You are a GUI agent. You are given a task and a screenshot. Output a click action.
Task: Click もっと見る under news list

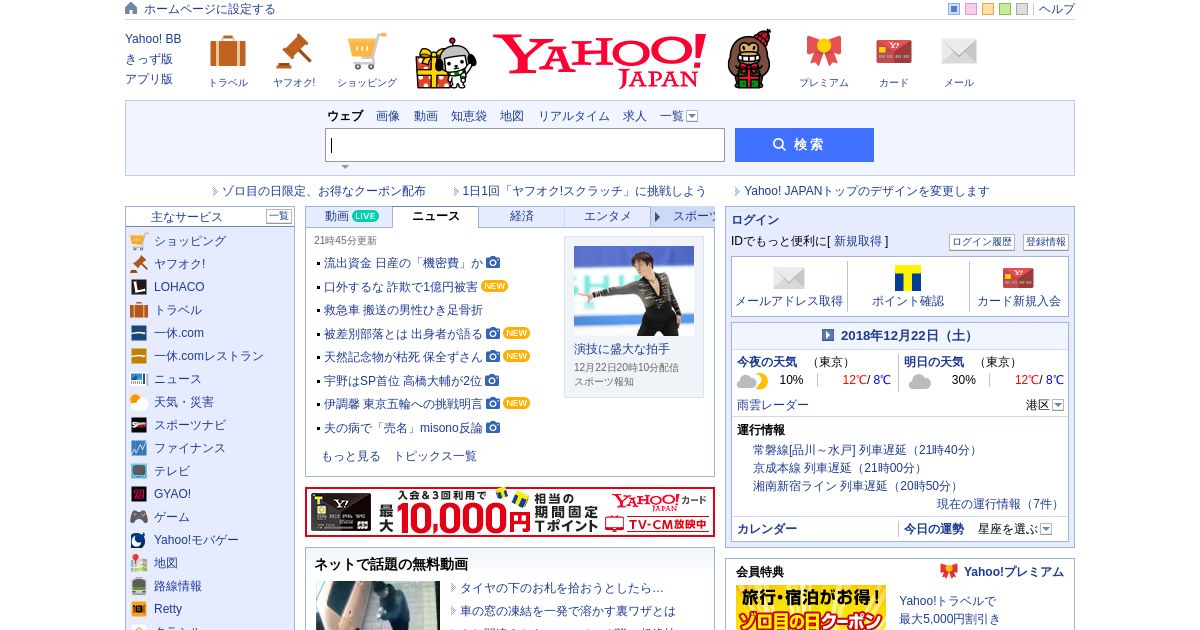tap(351, 456)
